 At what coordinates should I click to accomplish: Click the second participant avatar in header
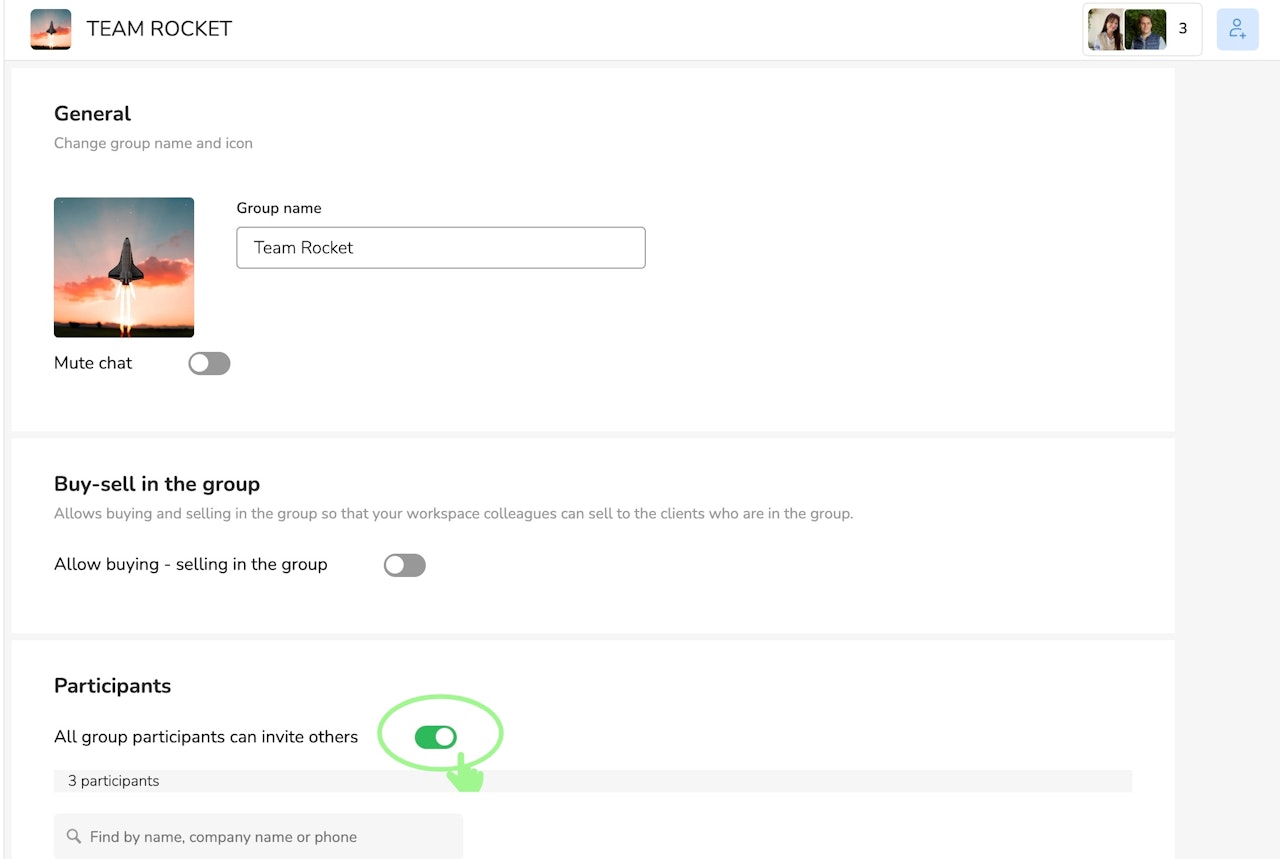point(1145,30)
